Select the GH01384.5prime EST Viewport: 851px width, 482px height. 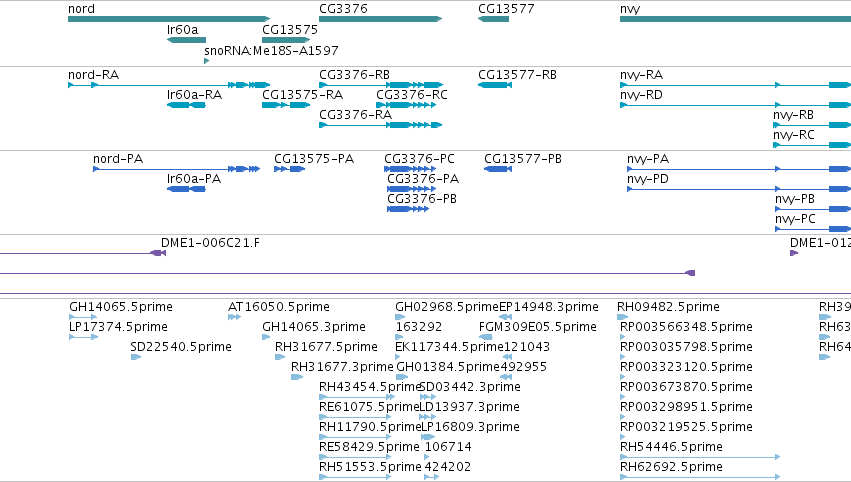coord(402,377)
